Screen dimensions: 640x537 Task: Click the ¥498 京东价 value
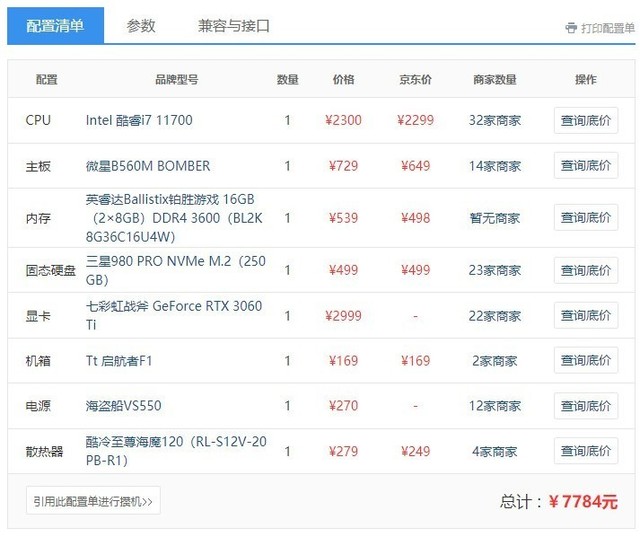pos(416,218)
